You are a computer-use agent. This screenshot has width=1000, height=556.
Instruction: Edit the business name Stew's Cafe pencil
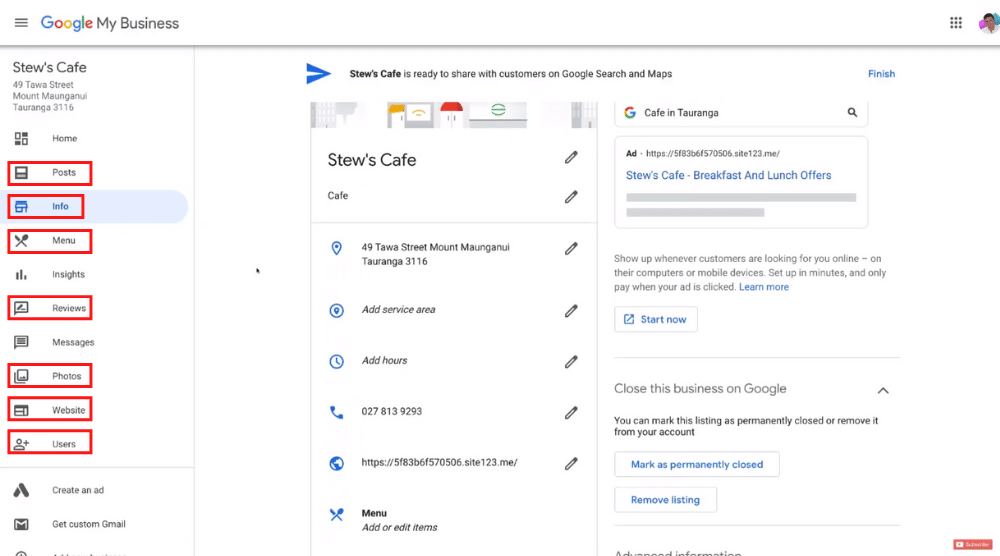tap(571, 157)
